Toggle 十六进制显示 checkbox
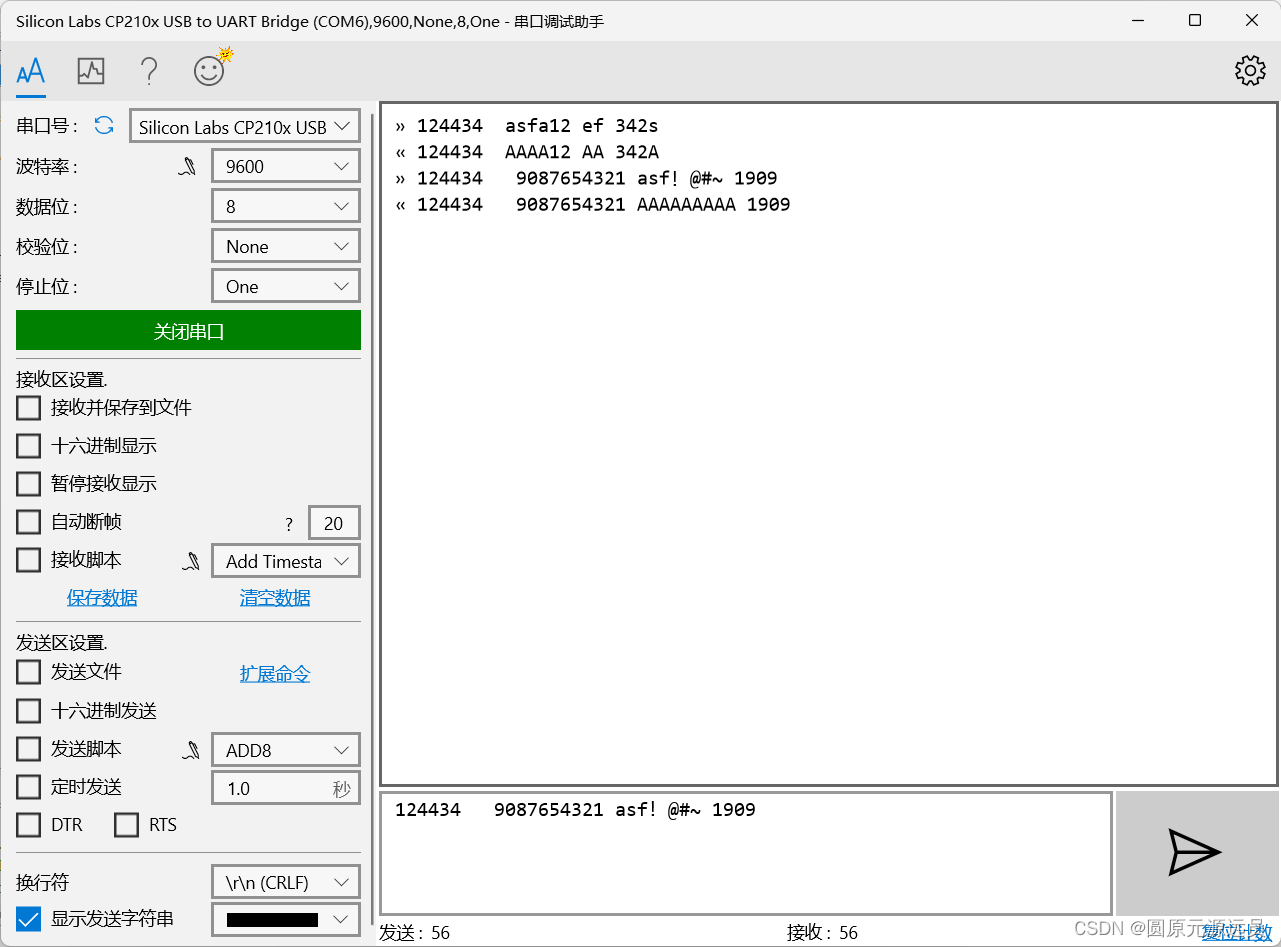1281x947 pixels. 29,446
